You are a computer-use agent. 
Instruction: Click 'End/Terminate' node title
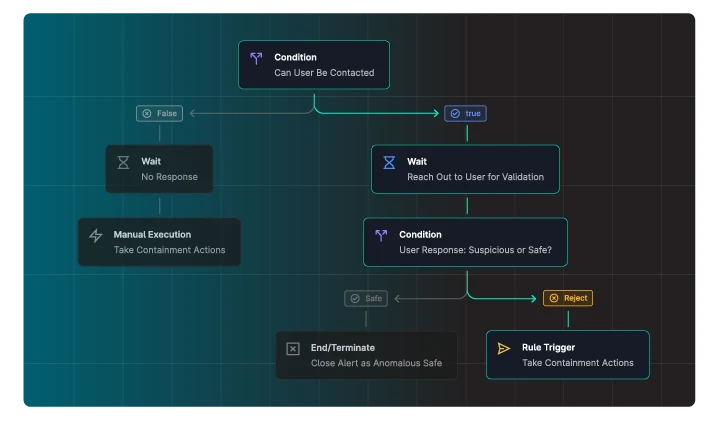tap(343, 348)
